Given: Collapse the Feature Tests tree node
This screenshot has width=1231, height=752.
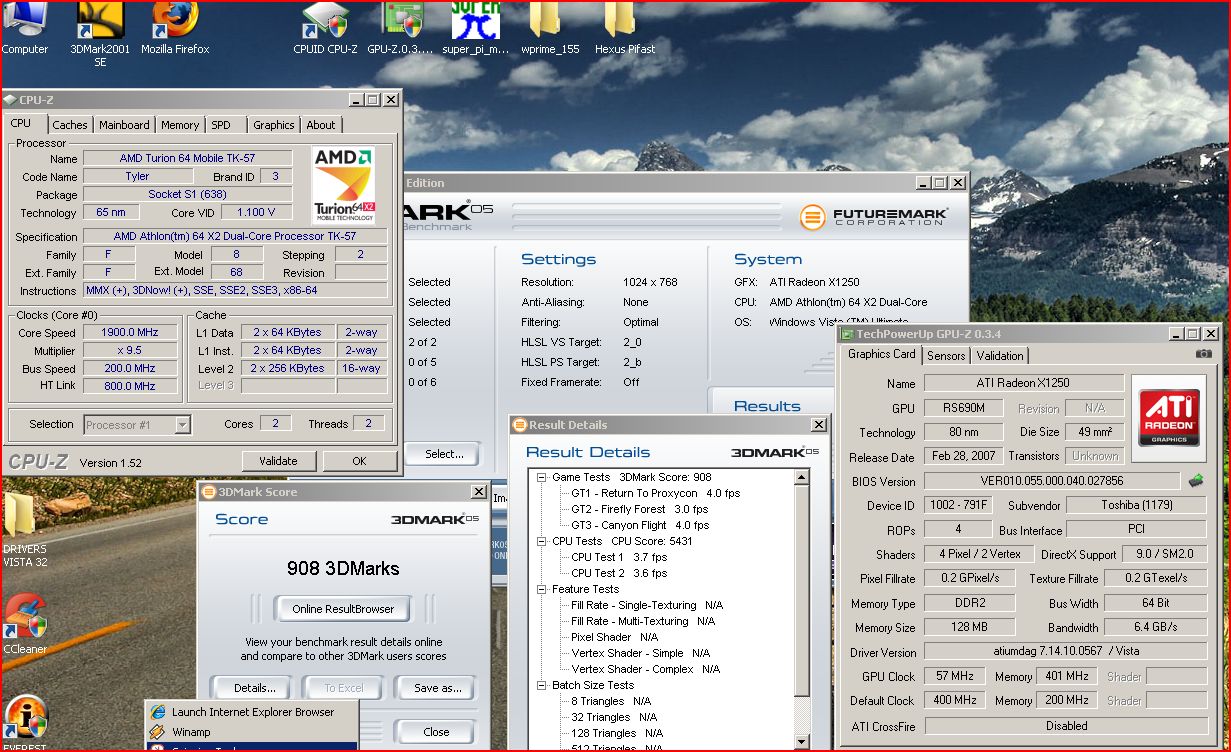Looking at the screenshot, I should pos(542,589).
